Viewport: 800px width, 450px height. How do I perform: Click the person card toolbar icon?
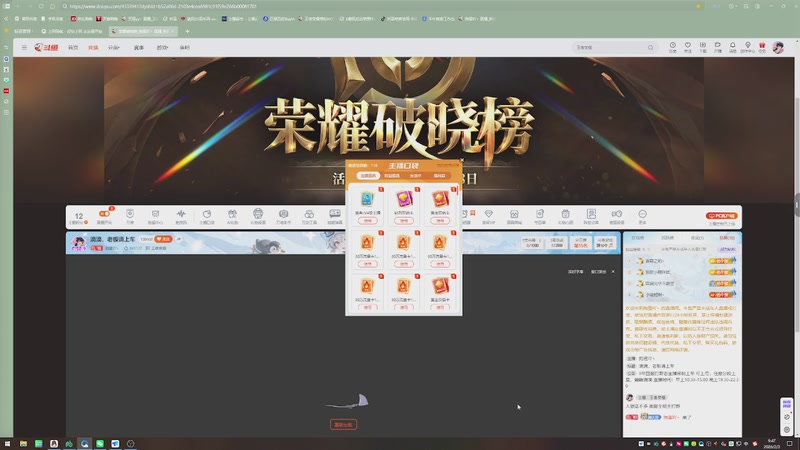coord(591,216)
